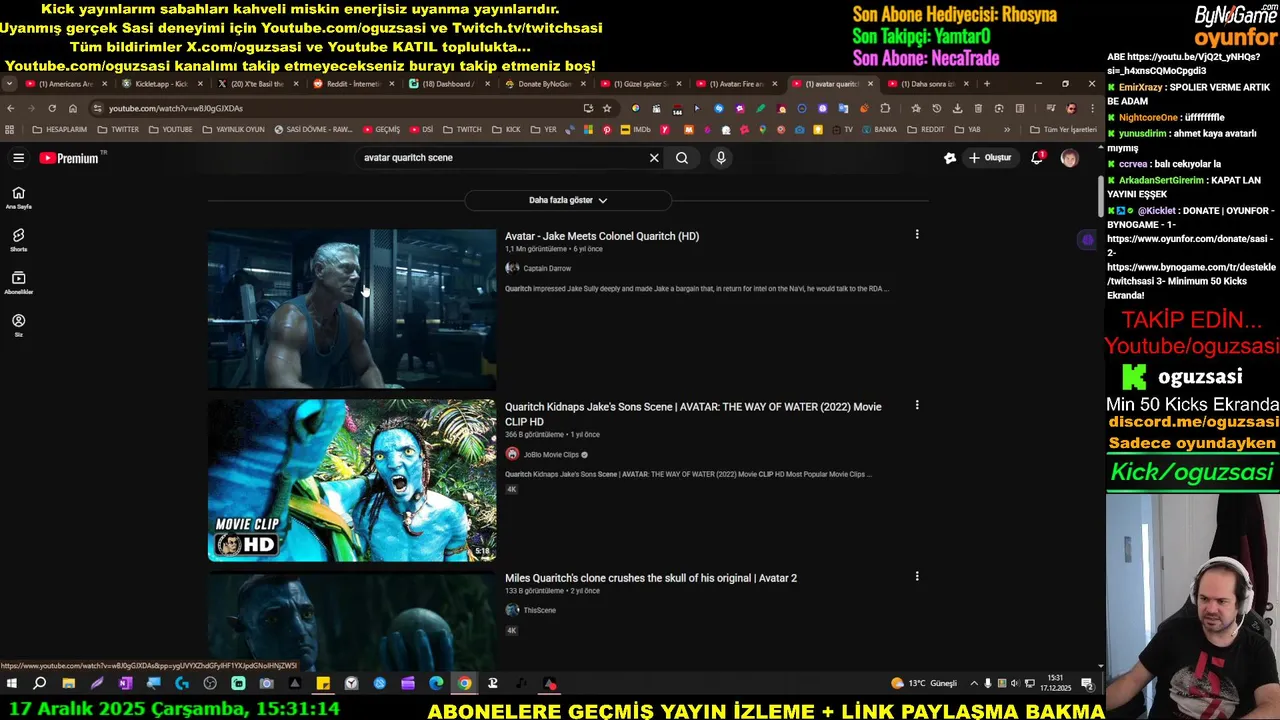Open the HESAPLARIM bookmarks folder
This screenshot has width=1280, height=720.
60,129
